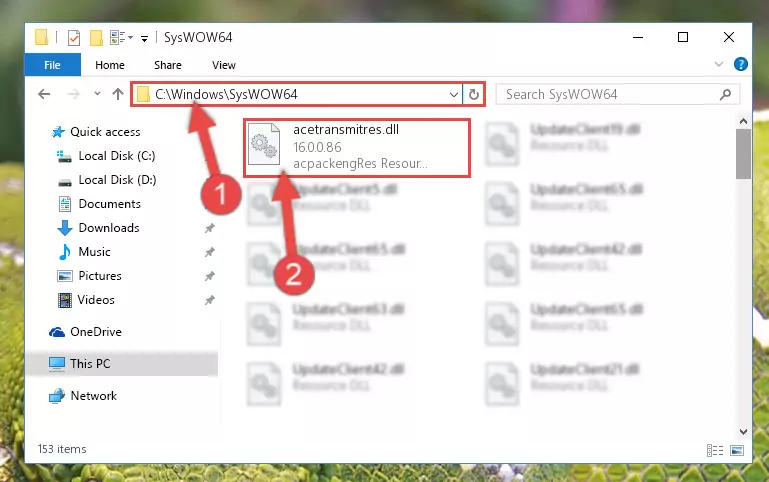Click the acetransmitres.dll gear file icon
Image resolution: width=769 pixels, height=482 pixels.
[x=264, y=145]
